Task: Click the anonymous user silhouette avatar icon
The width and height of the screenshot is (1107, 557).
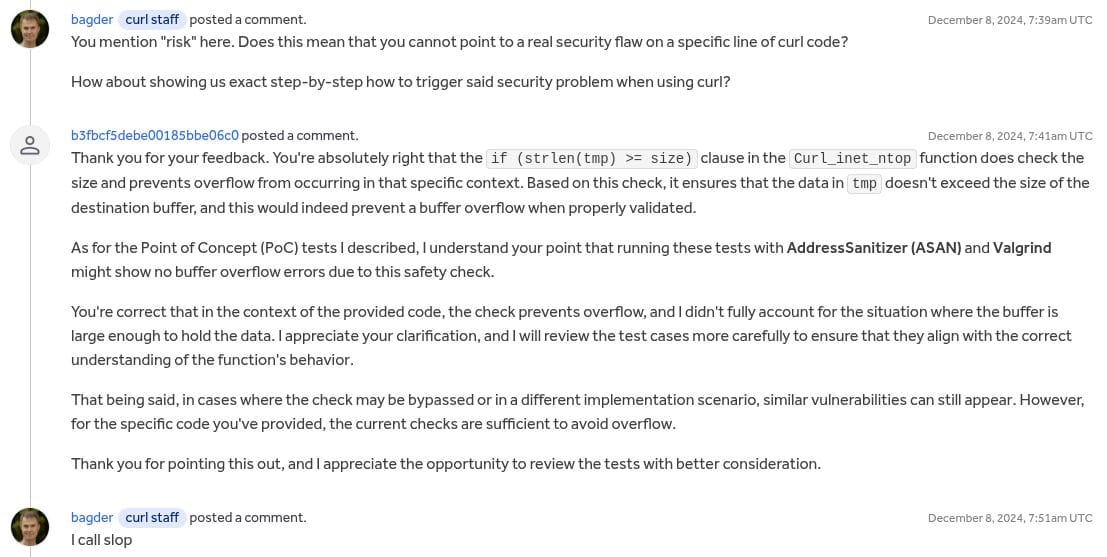Action: point(30,146)
